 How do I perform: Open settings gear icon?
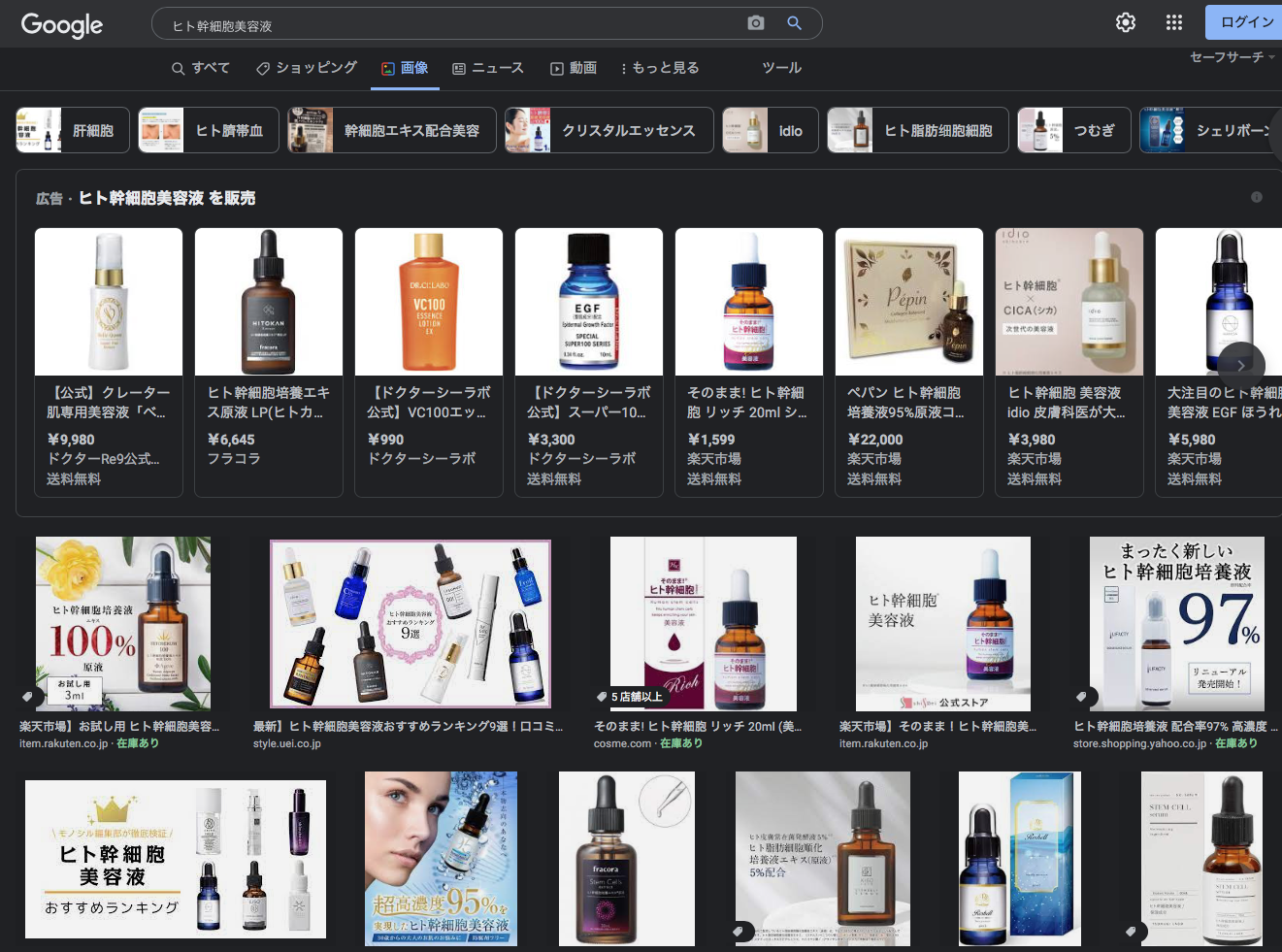pos(1126,22)
